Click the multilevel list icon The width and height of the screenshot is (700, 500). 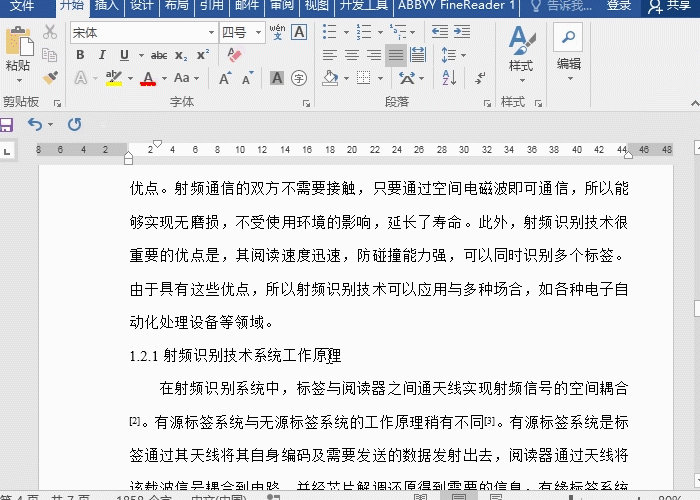tap(398, 32)
